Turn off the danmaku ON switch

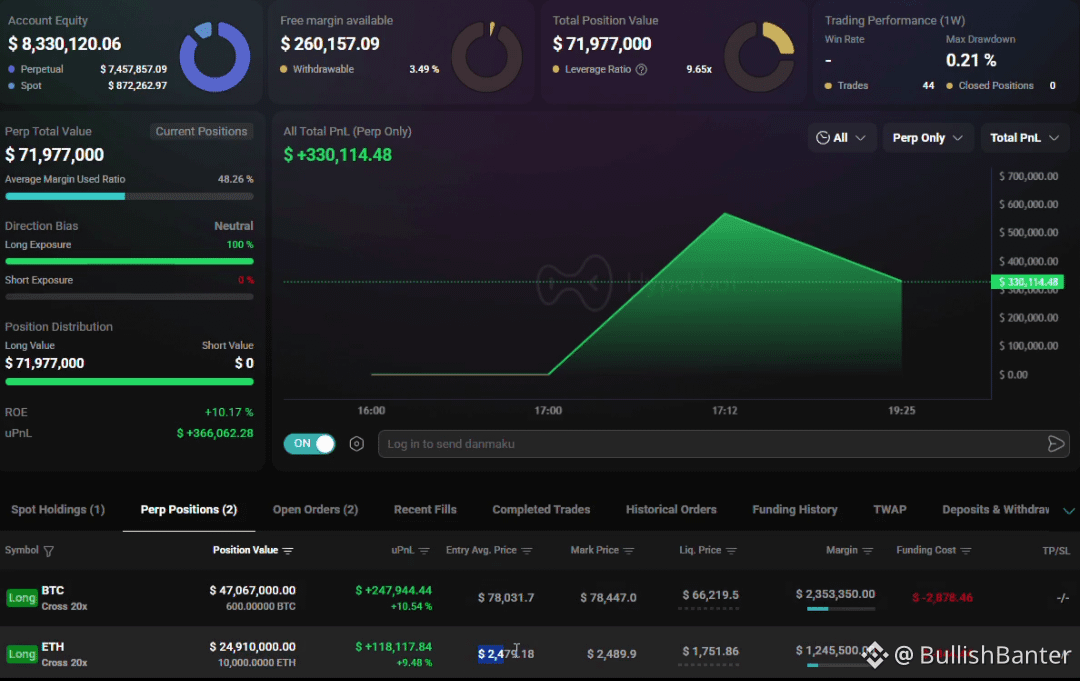click(309, 444)
